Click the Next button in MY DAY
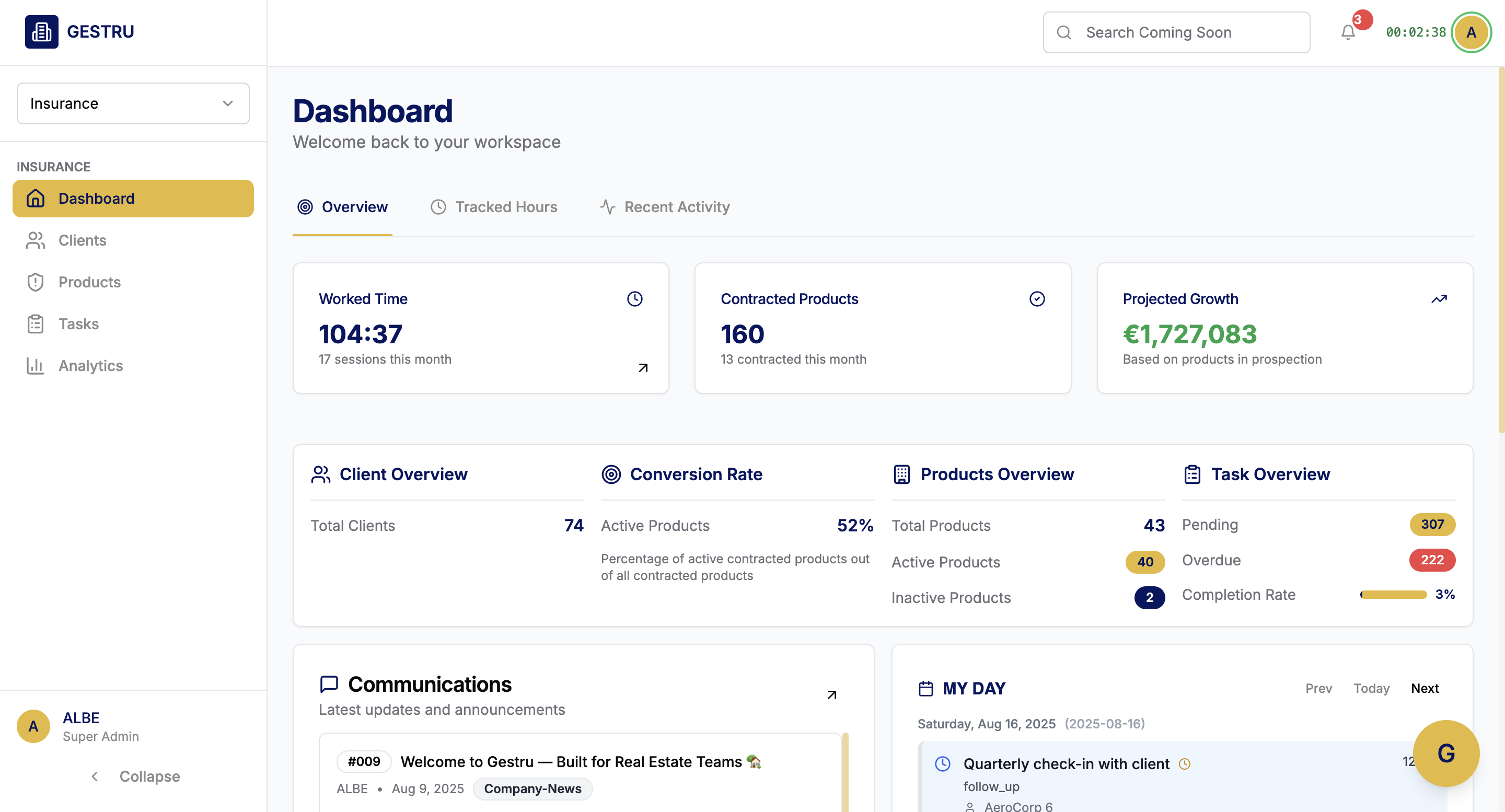This screenshot has width=1505, height=812. (x=1425, y=688)
